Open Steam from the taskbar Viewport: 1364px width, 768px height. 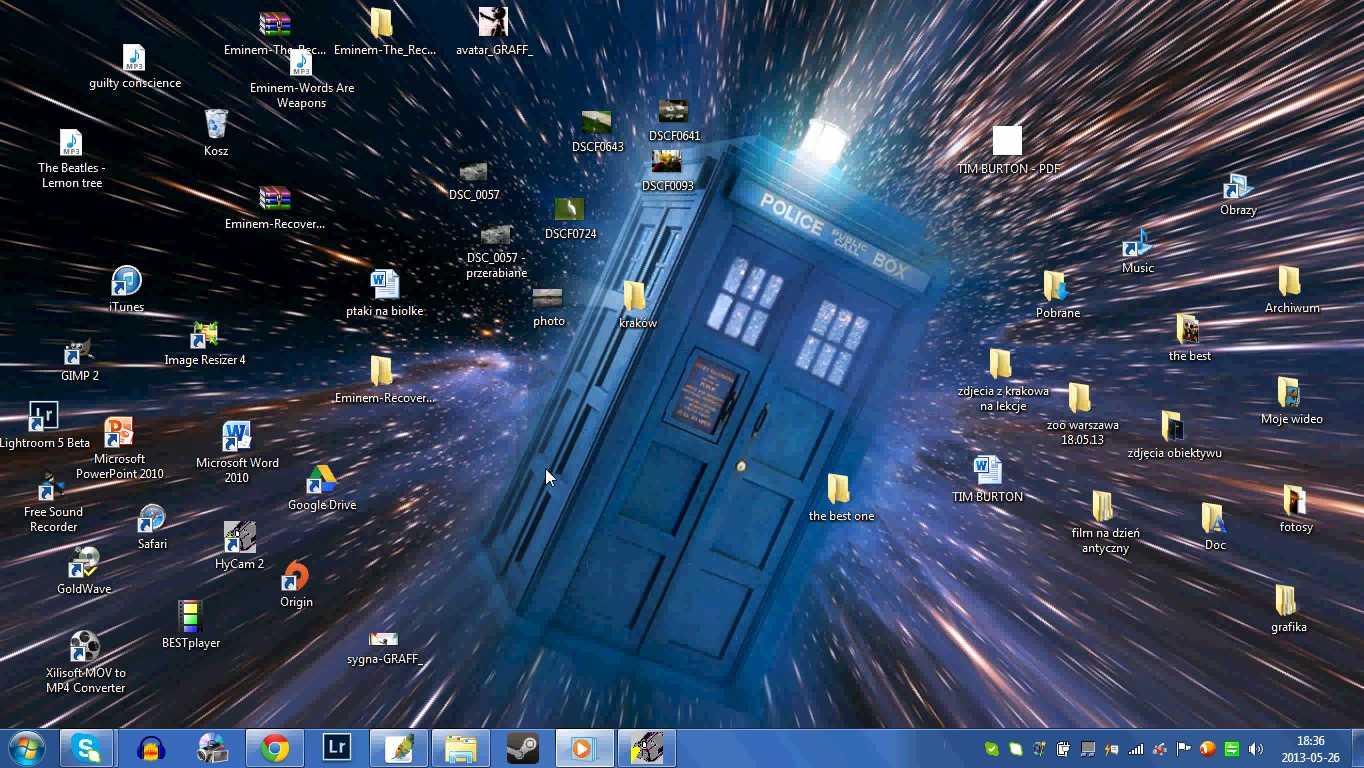click(x=523, y=748)
